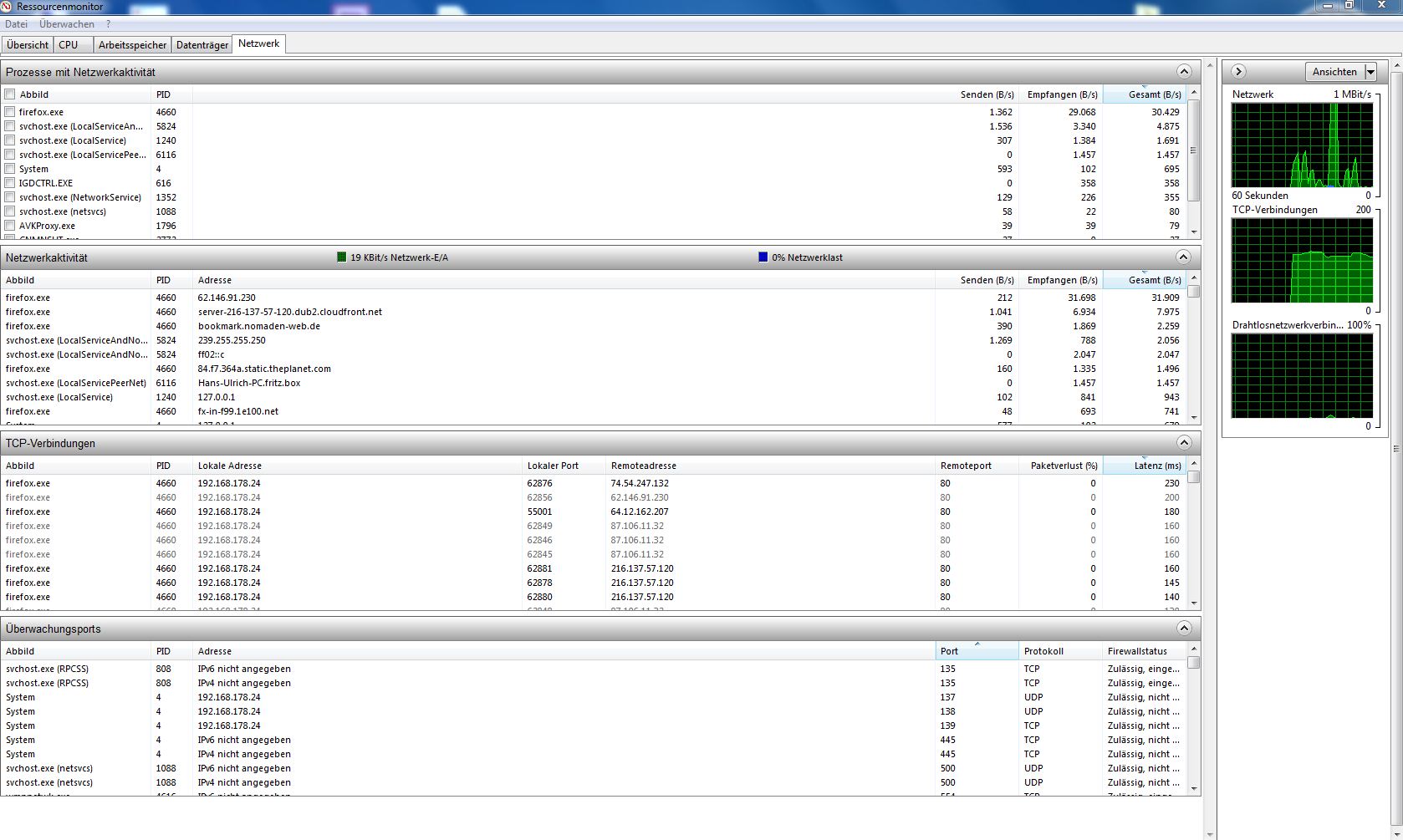The width and height of the screenshot is (1403, 840).
Task: Select svchost.exe (RPCSS) IPv6 port row
Action: (594, 669)
